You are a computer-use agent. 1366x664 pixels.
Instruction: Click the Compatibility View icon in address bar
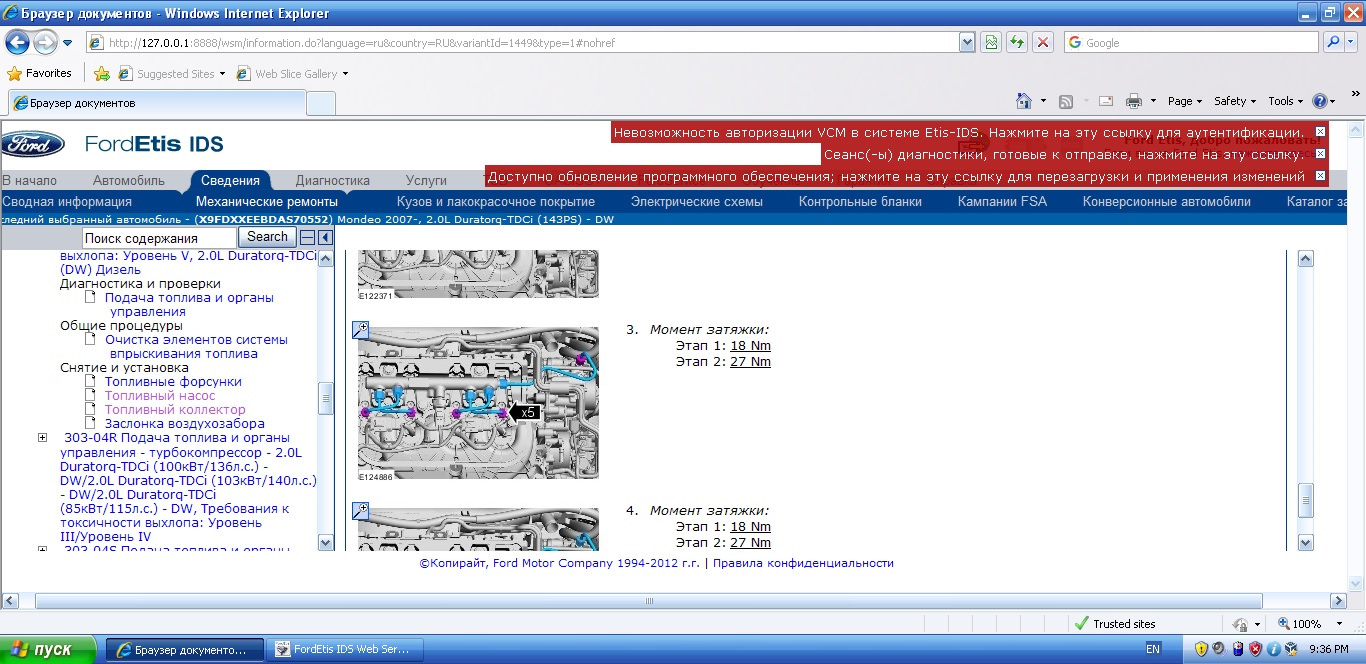(x=991, y=43)
